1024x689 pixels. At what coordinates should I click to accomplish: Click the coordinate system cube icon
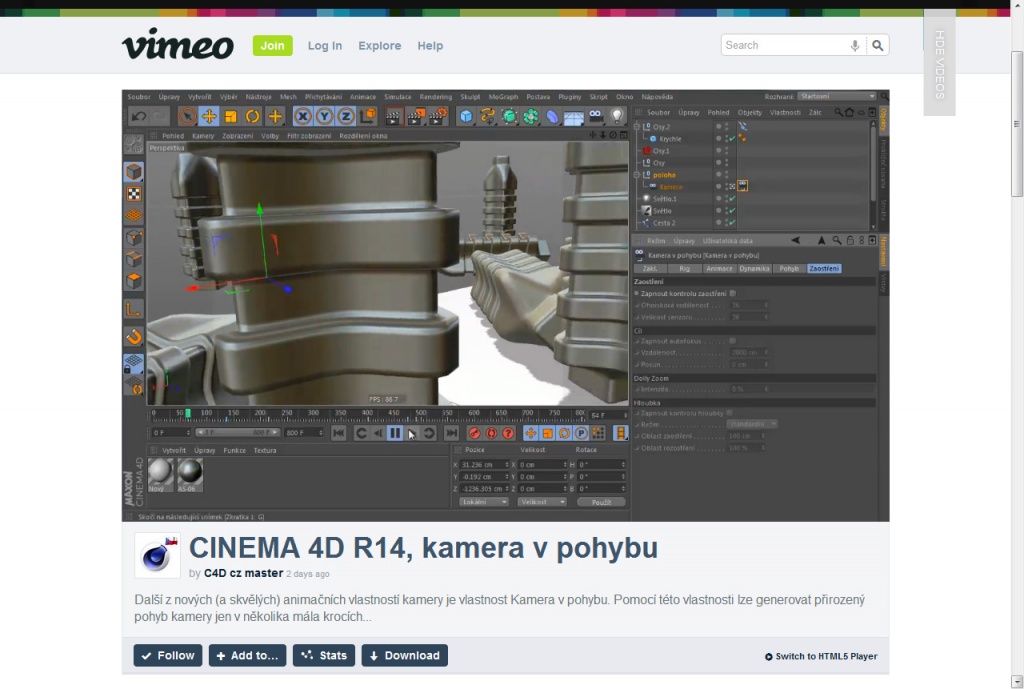coord(368,116)
